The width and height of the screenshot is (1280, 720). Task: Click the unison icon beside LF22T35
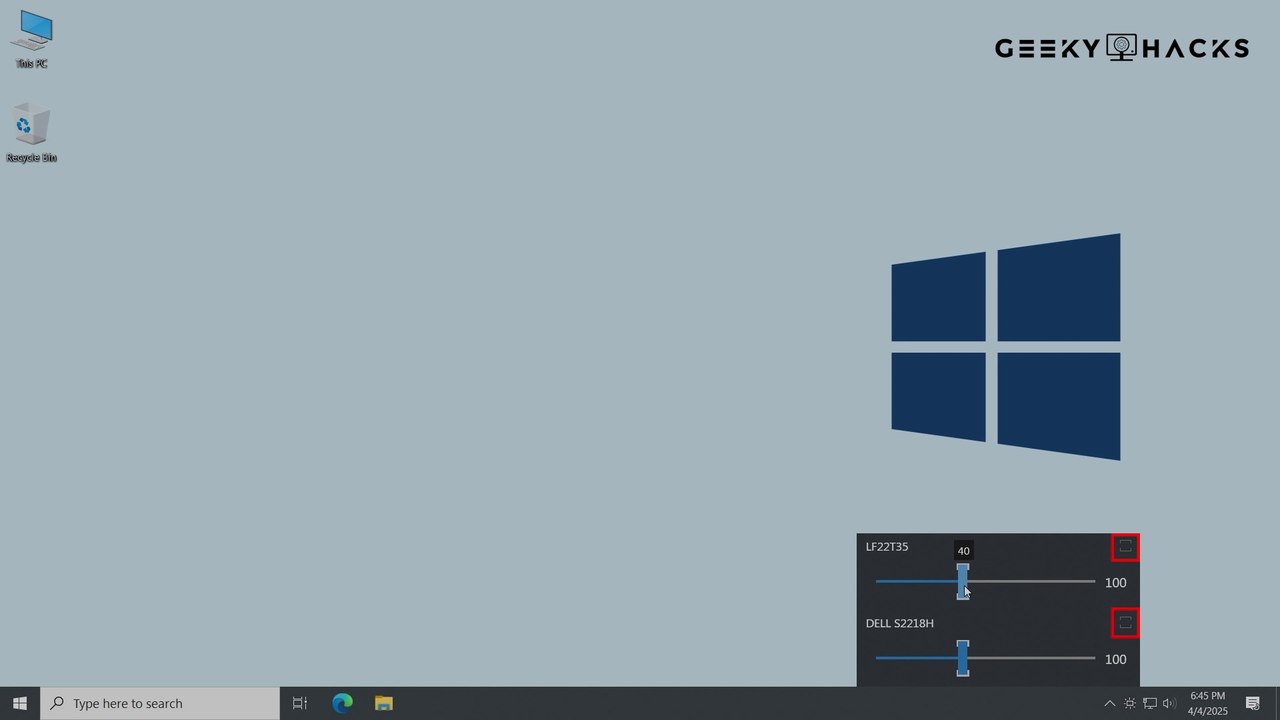pos(1125,547)
